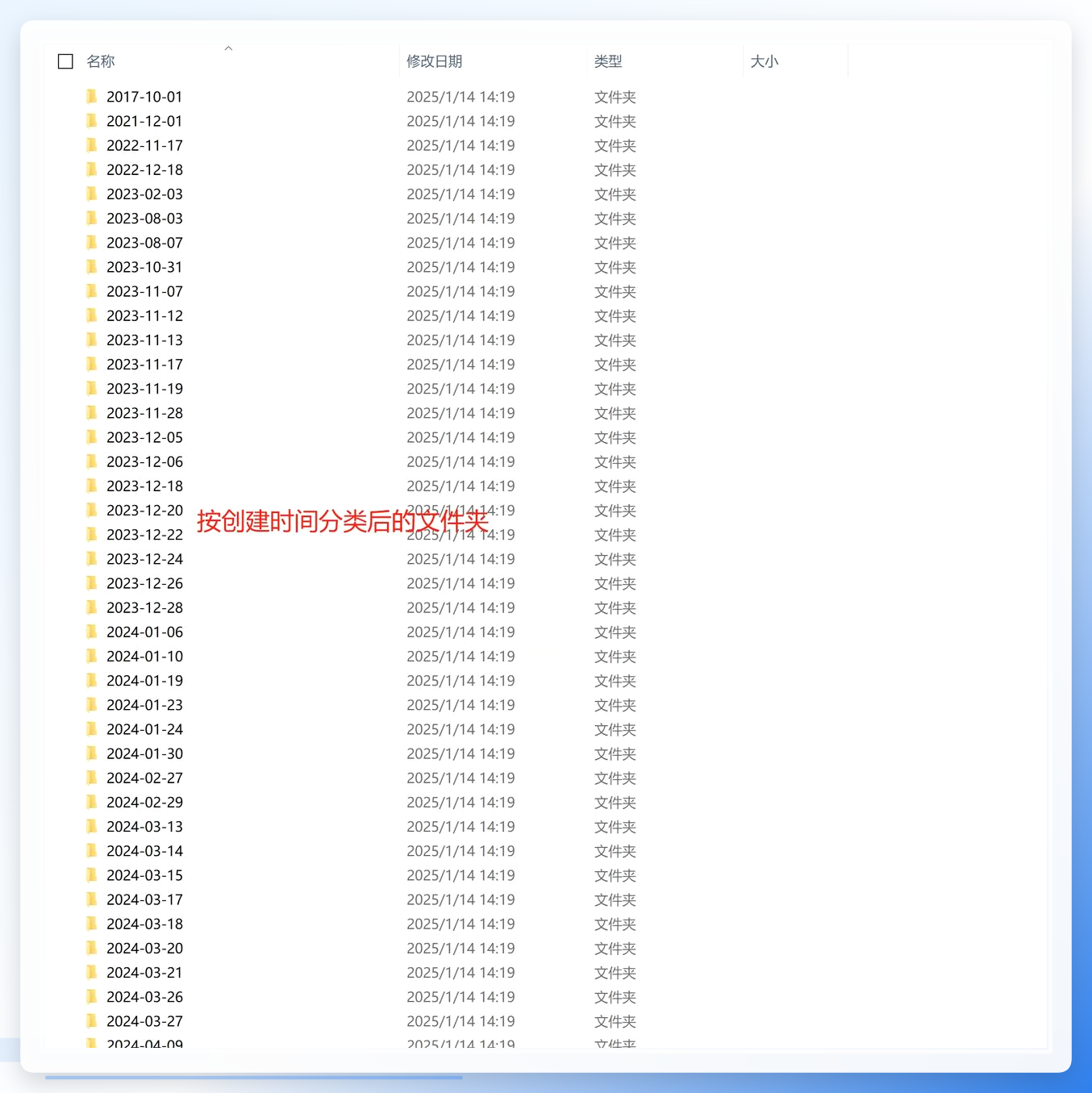Select folder name 2023-12-05
Screen dimensions: 1092x1093
point(144,437)
